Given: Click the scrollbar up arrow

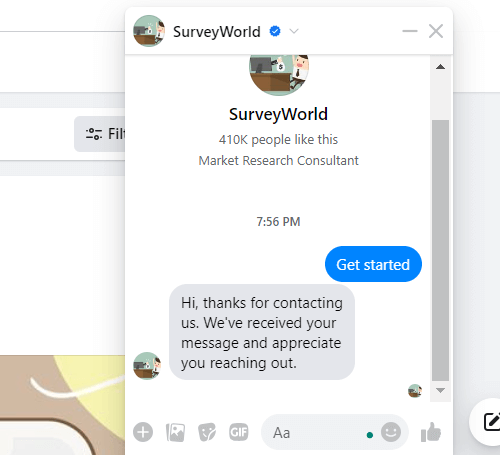Looking at the screenshot, I should (x=440, y=67).
